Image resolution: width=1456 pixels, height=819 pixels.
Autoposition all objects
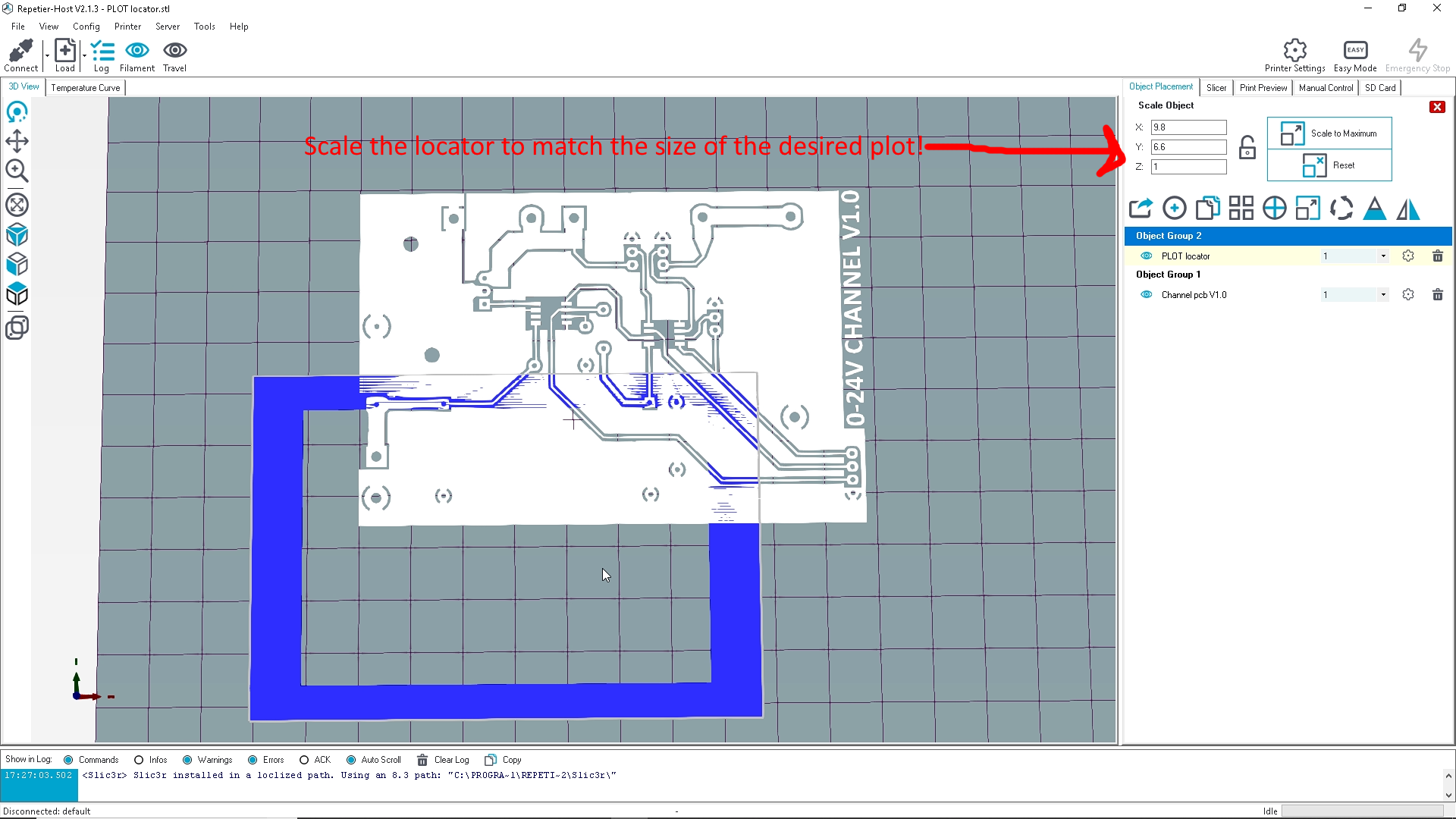[x=1241, y=207]
